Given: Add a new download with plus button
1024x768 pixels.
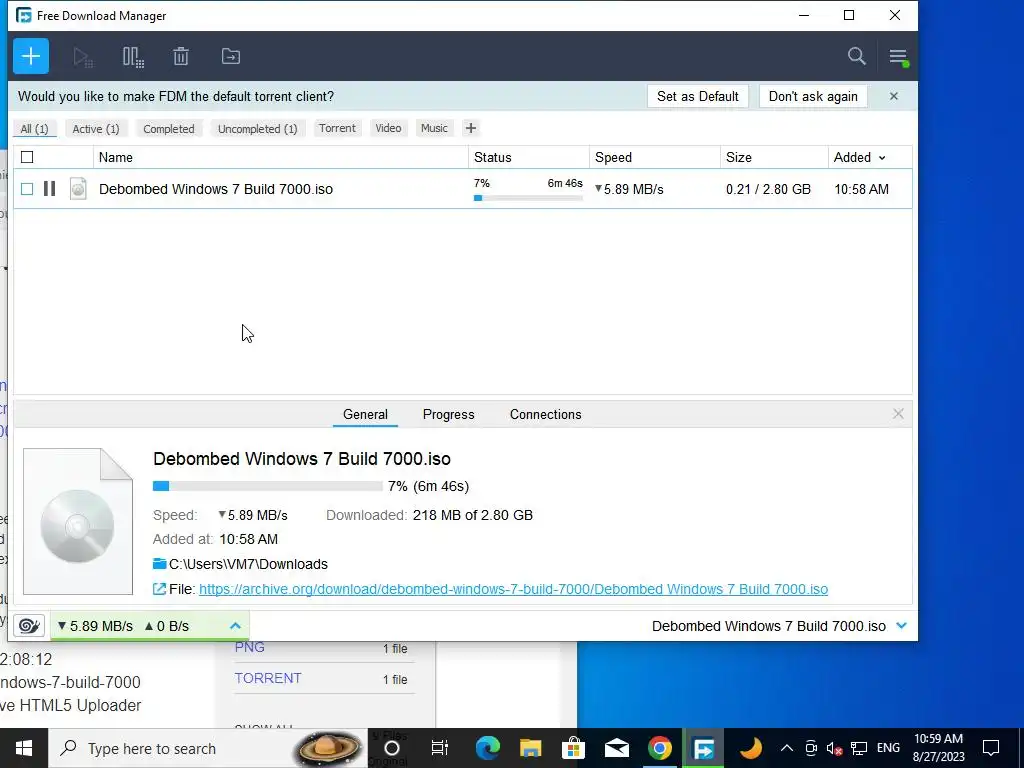Looking at the screenshot, I should [x=31, y=56].
